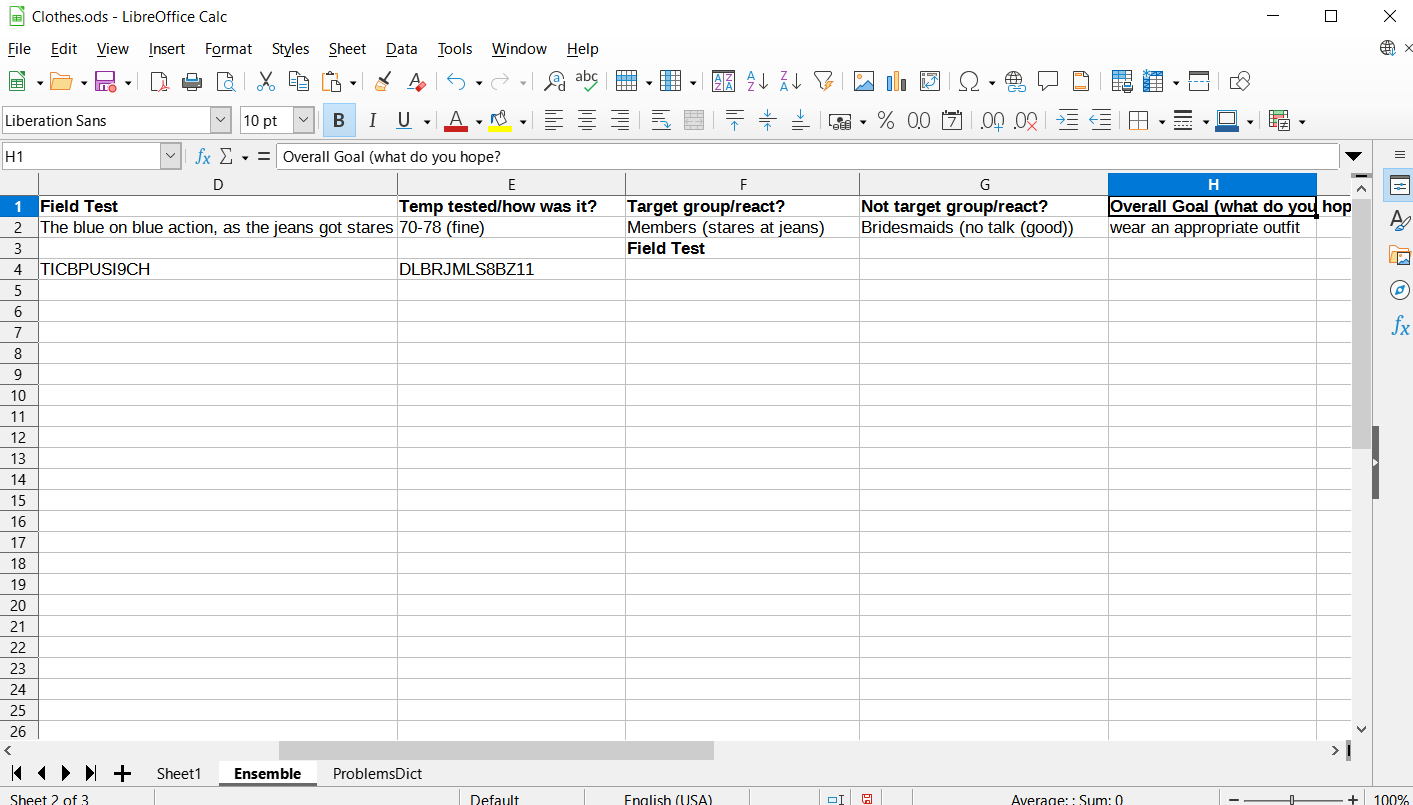Switch to the ProblemsDict sheet tab
This screenshot has height=805, width=1413.
pos(377,773)
